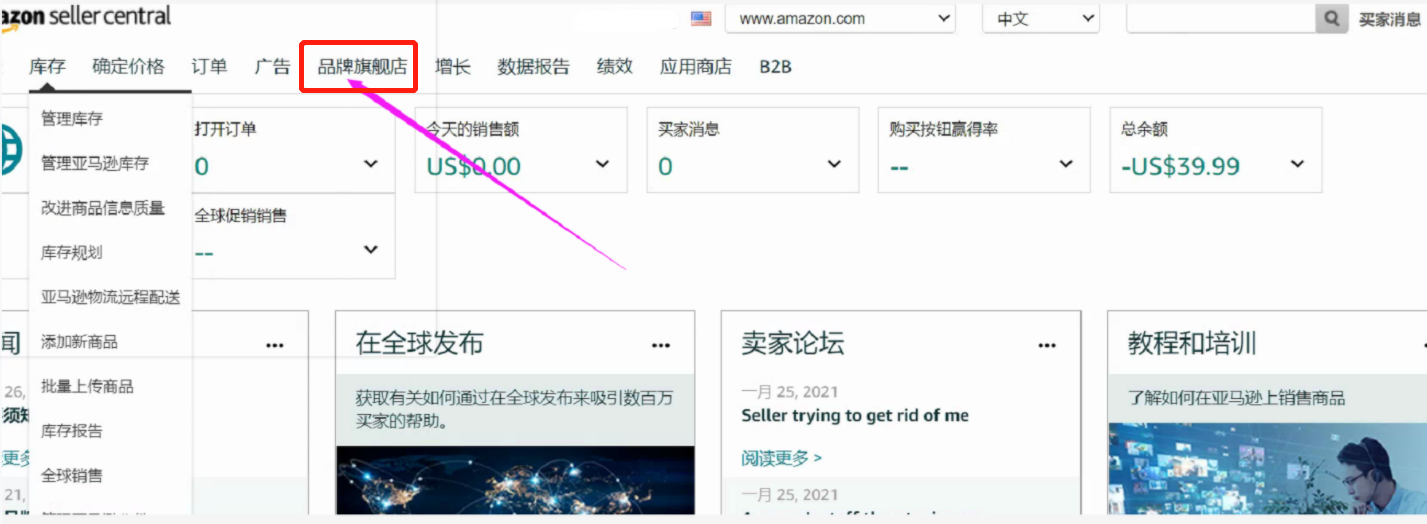1427x524 pixels.
Task: Click the world map image in 在全球发布
Action: tap(515, 480)
